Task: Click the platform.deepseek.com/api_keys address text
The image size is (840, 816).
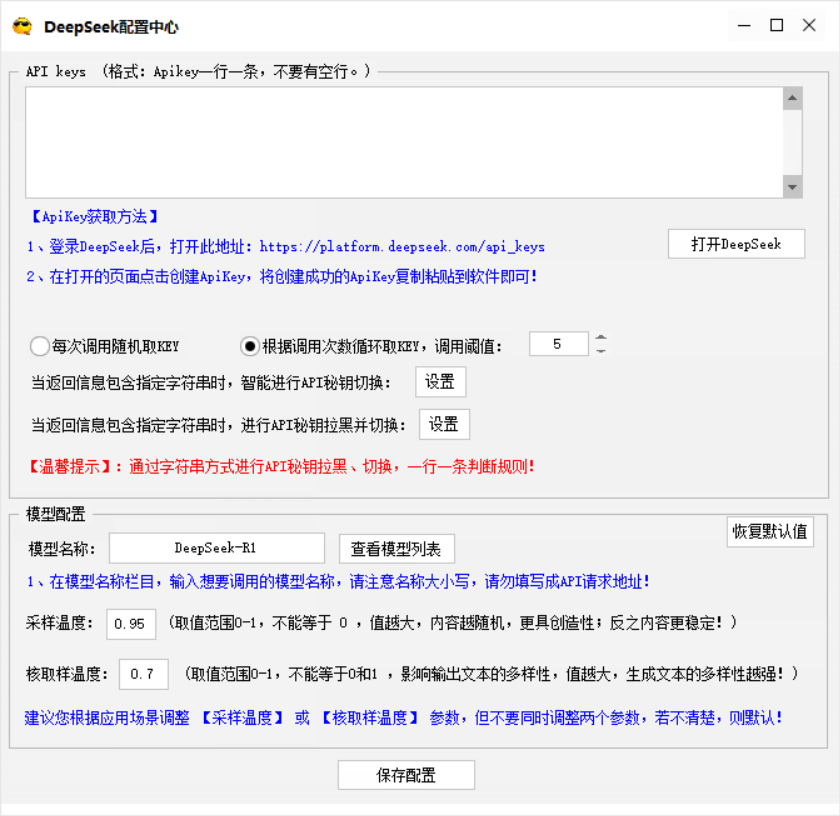Action: tap(402, 247)
